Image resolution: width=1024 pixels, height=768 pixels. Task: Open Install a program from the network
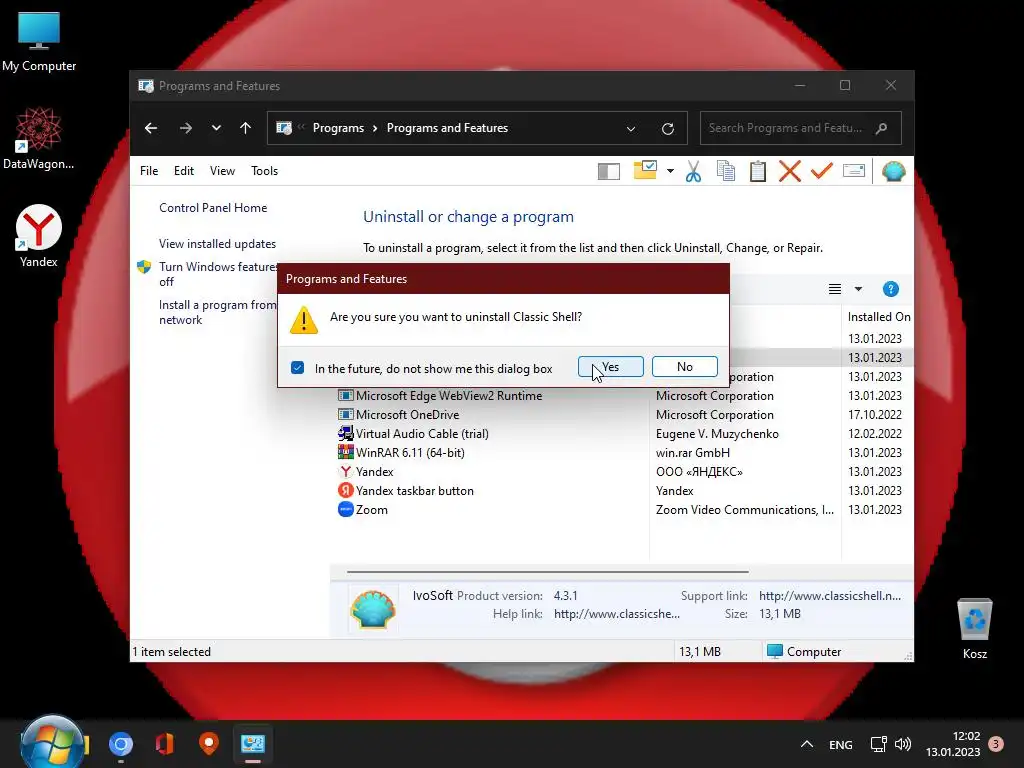click(x=217, y=312)
